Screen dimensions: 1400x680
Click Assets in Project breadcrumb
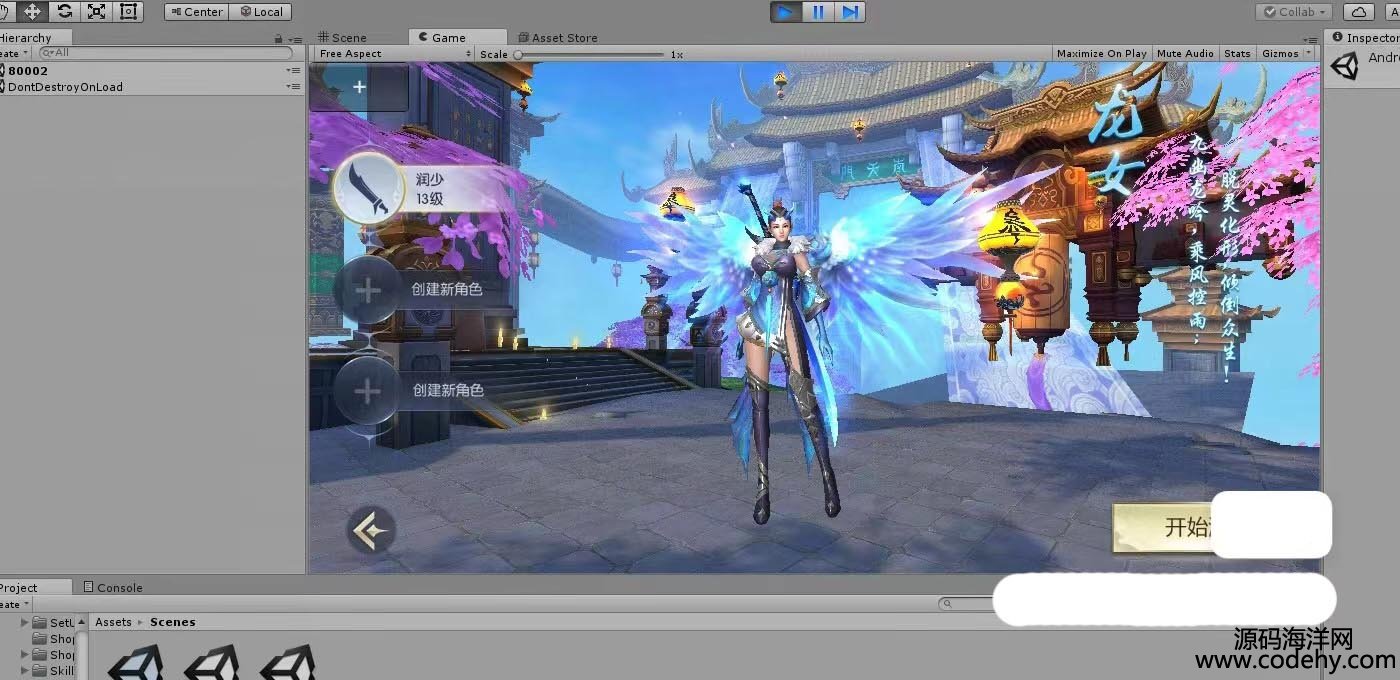pyautogui.click(x=113, y=622)
